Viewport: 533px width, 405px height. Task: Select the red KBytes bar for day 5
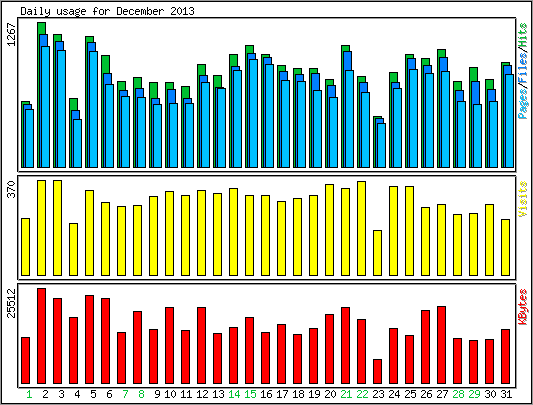pyautogui.click(x=89, y=339)
